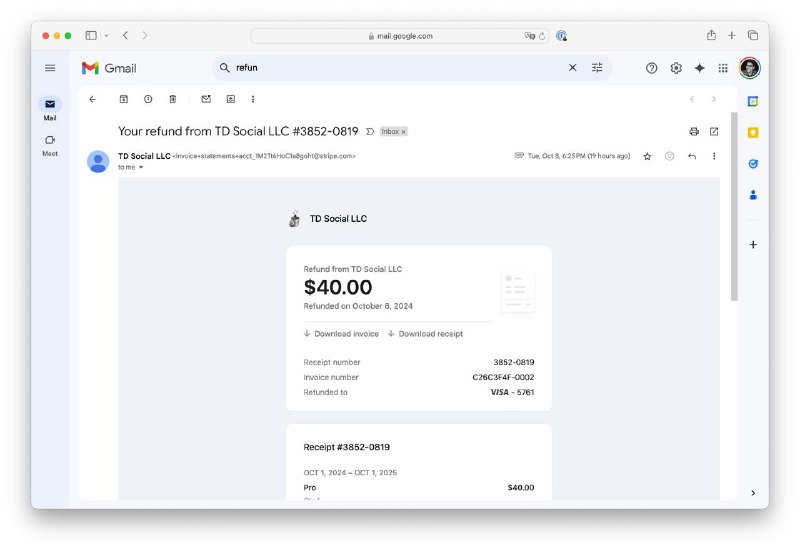The image size is (800, 550).
Task: Go to the newer email arrow
Action: click(692, 99)
